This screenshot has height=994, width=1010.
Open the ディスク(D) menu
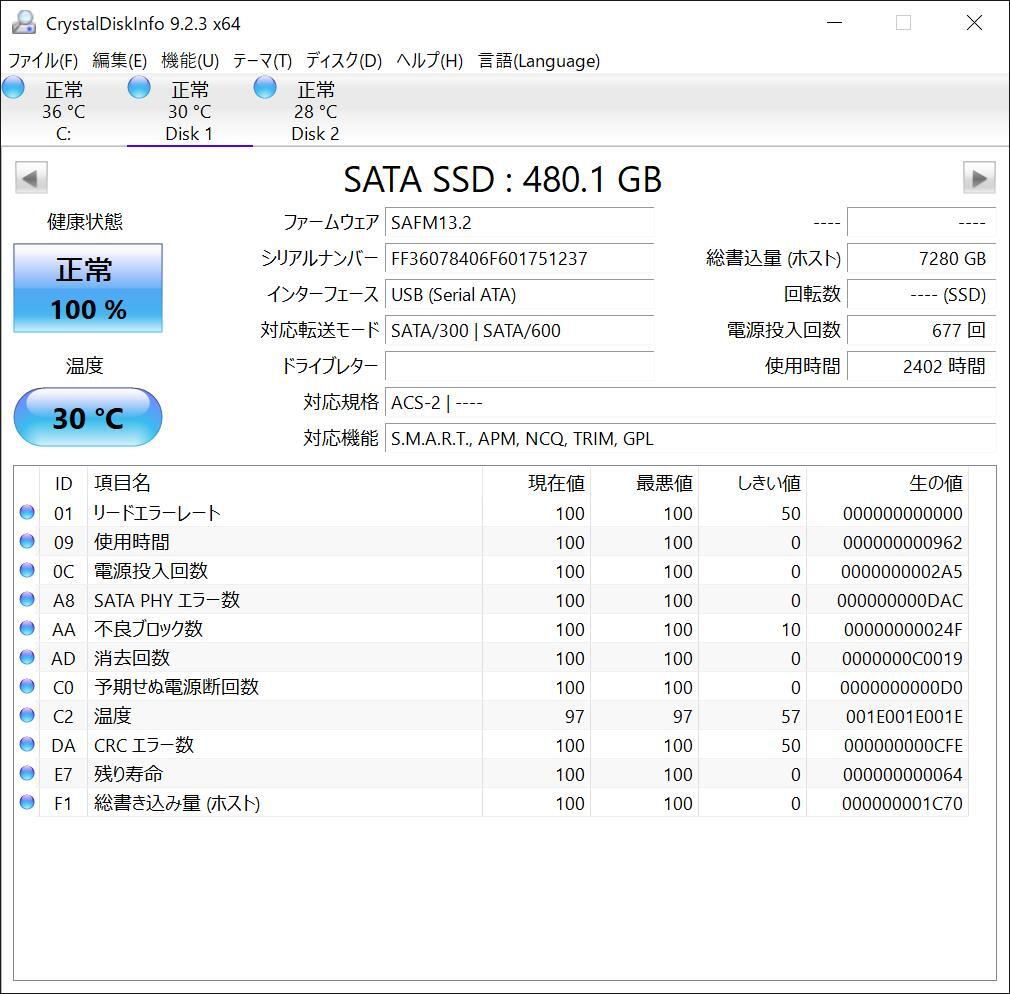[x=344, y=61]
